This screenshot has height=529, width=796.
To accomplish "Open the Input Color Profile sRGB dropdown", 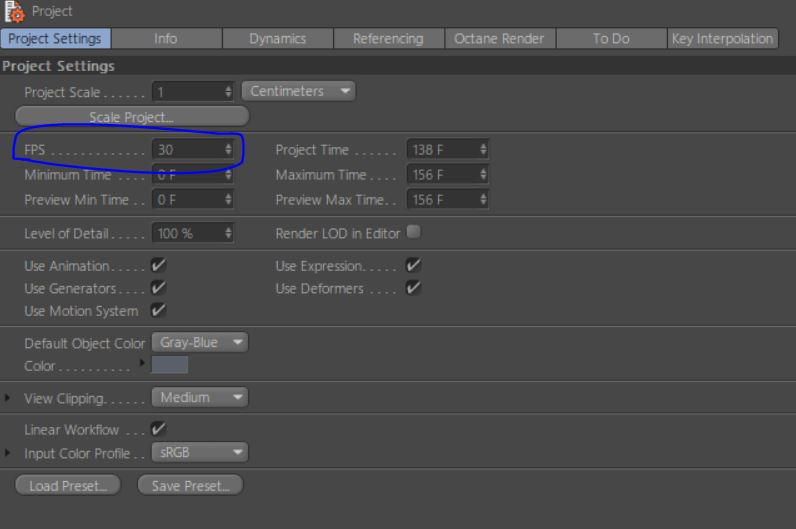I will (199, 453).
